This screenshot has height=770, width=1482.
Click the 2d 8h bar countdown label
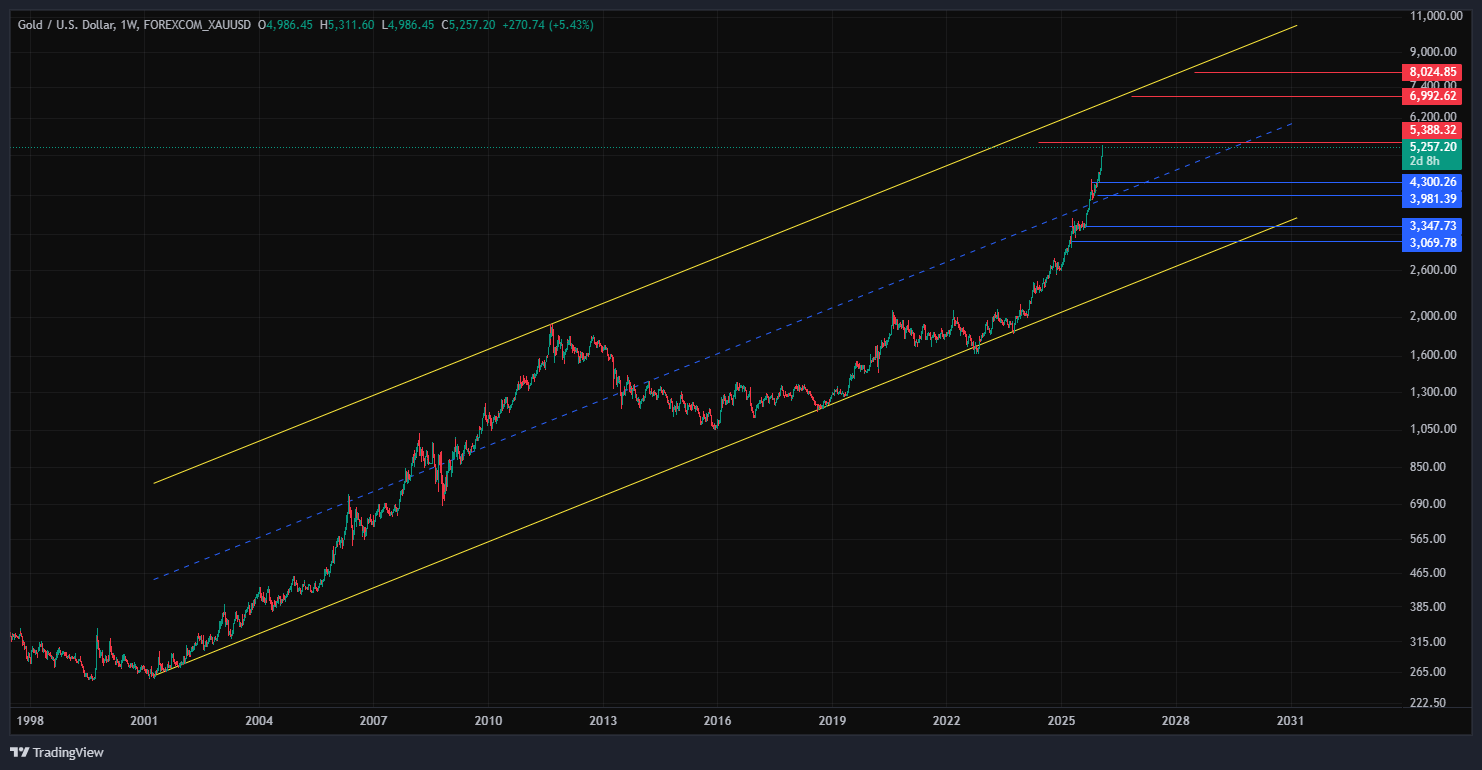coord(1425,161)
